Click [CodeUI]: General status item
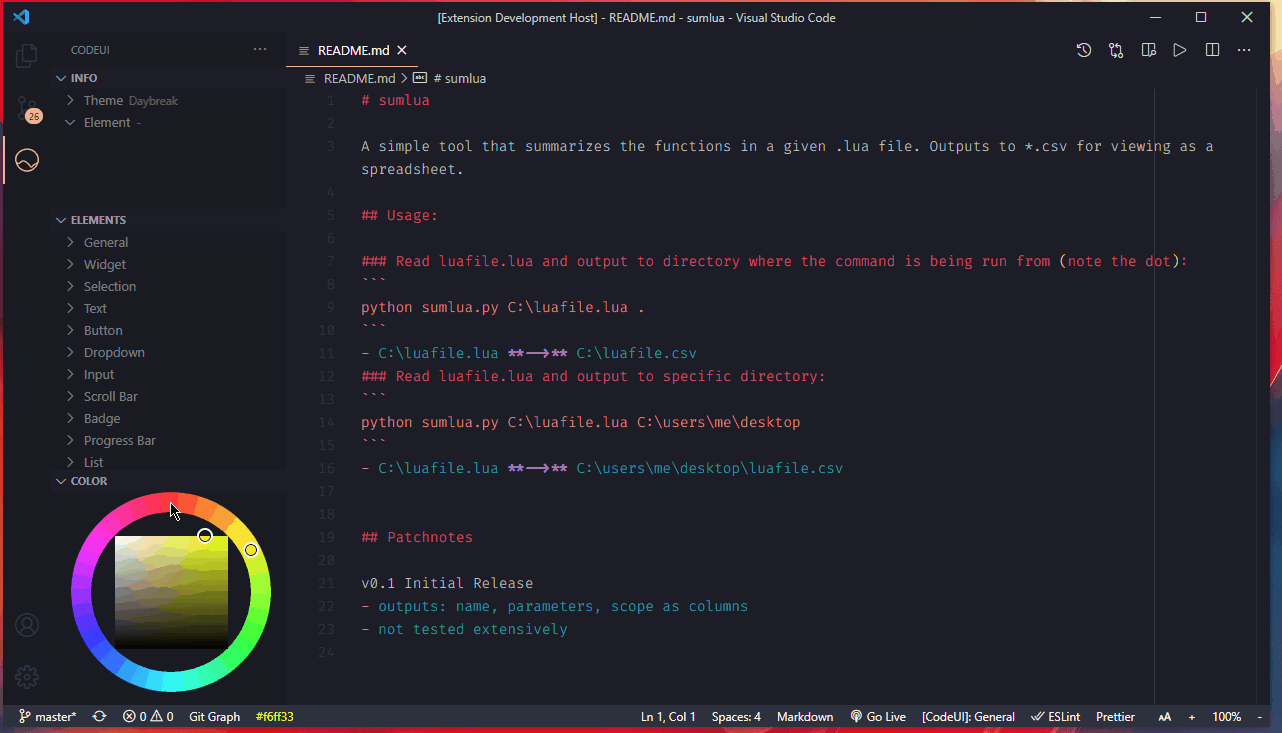Image resolution: width=1282 pixels, height=733 pixels. 968,717
